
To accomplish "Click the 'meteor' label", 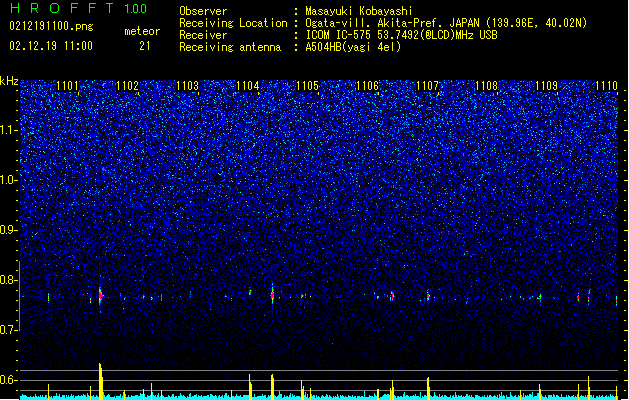I will (x=142, y=31).
